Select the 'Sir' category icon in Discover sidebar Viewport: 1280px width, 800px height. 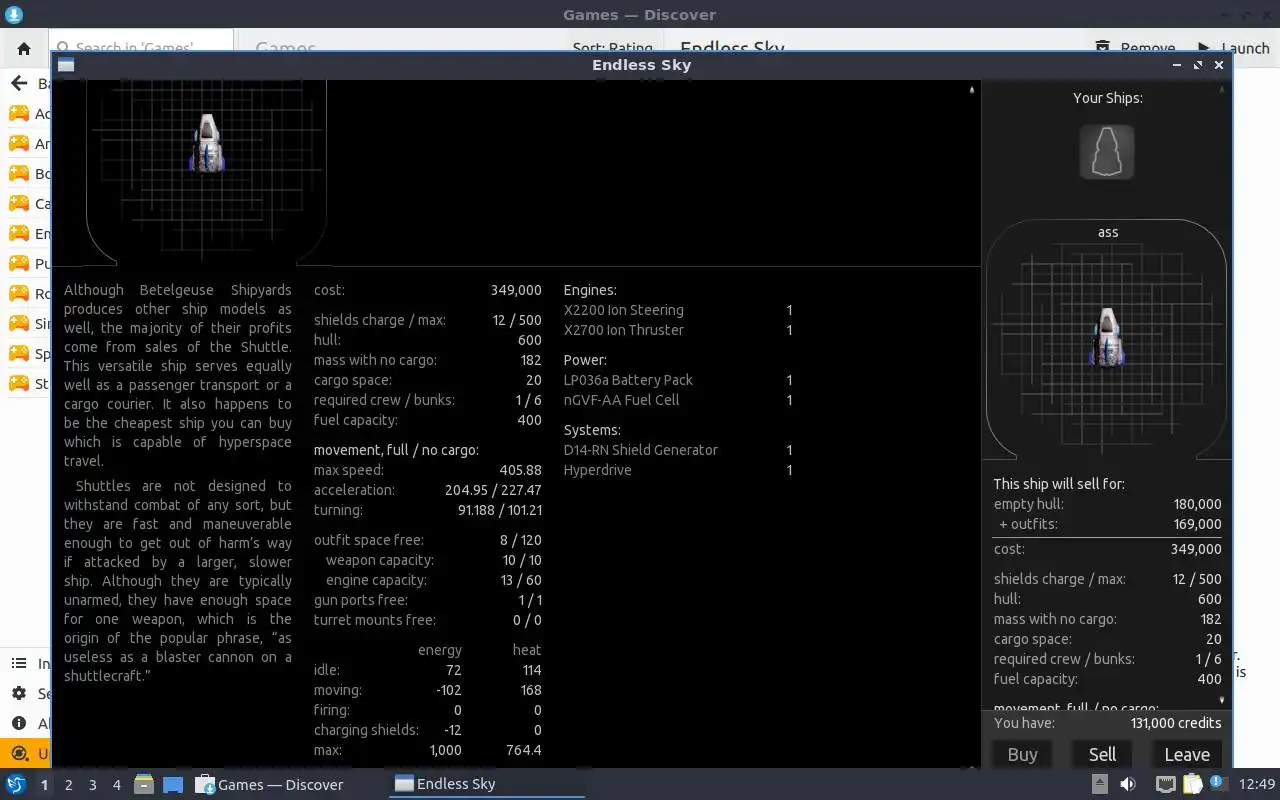(x=19, y=323)
